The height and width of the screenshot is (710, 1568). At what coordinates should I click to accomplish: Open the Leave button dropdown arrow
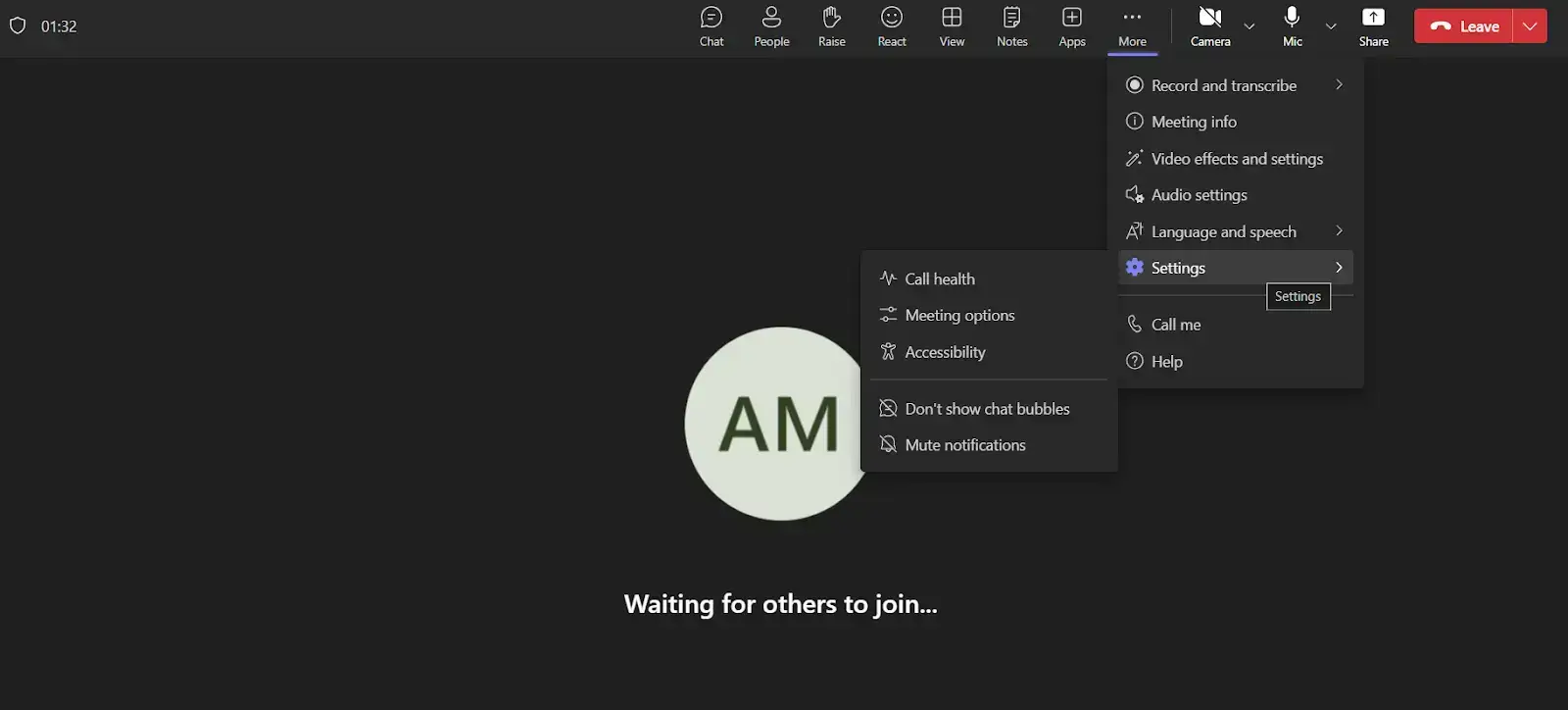coord(1530,26)
